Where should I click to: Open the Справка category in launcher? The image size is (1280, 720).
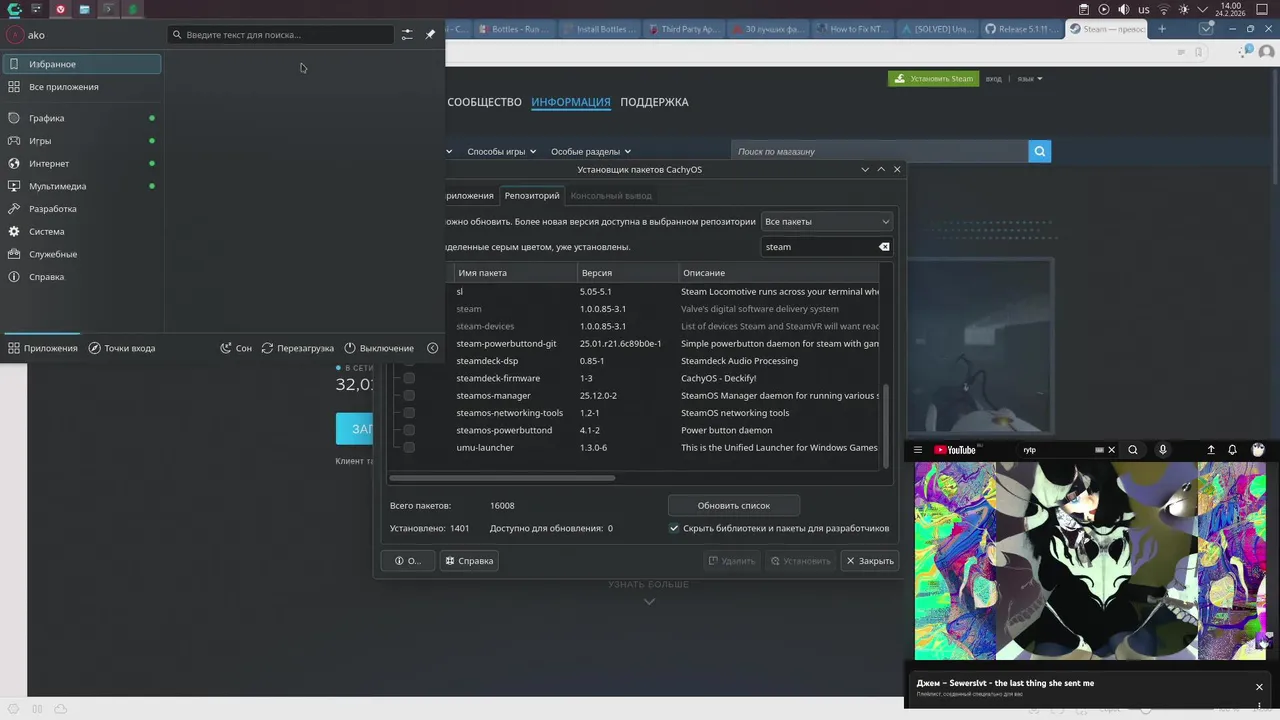tap(82, 277)
